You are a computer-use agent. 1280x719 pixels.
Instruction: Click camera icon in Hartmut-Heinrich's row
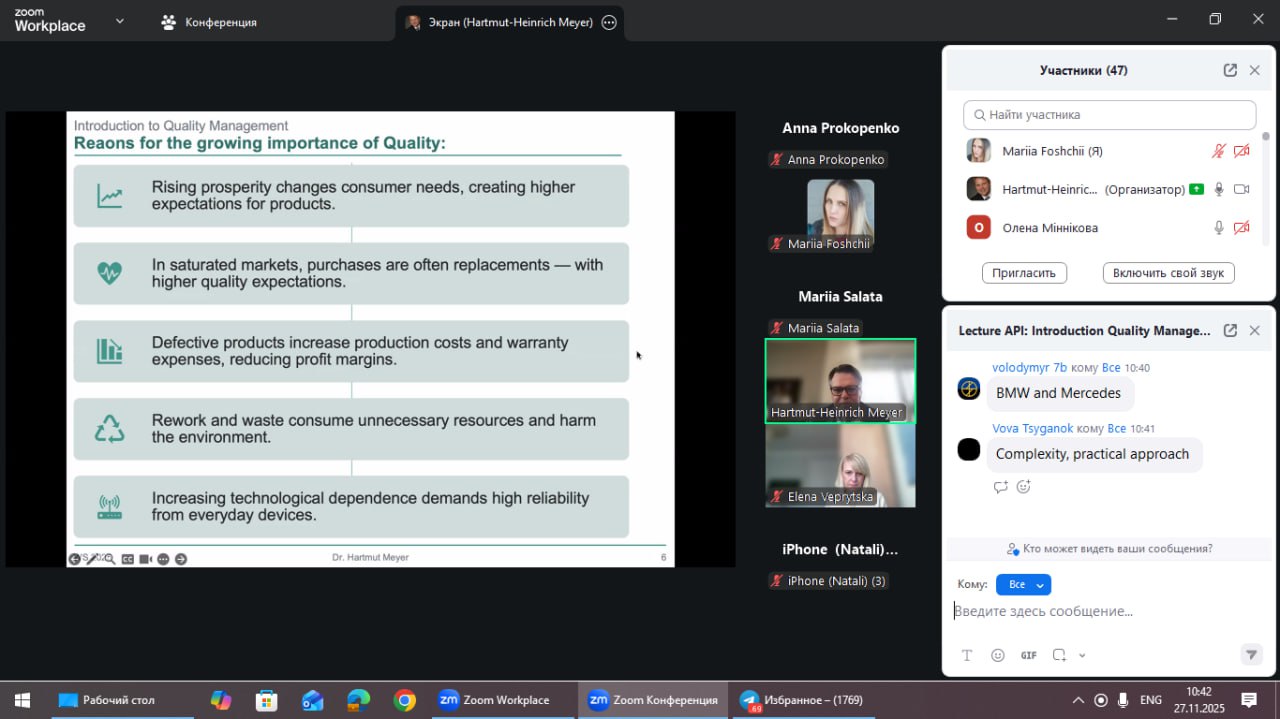[x=1242, y=189]
